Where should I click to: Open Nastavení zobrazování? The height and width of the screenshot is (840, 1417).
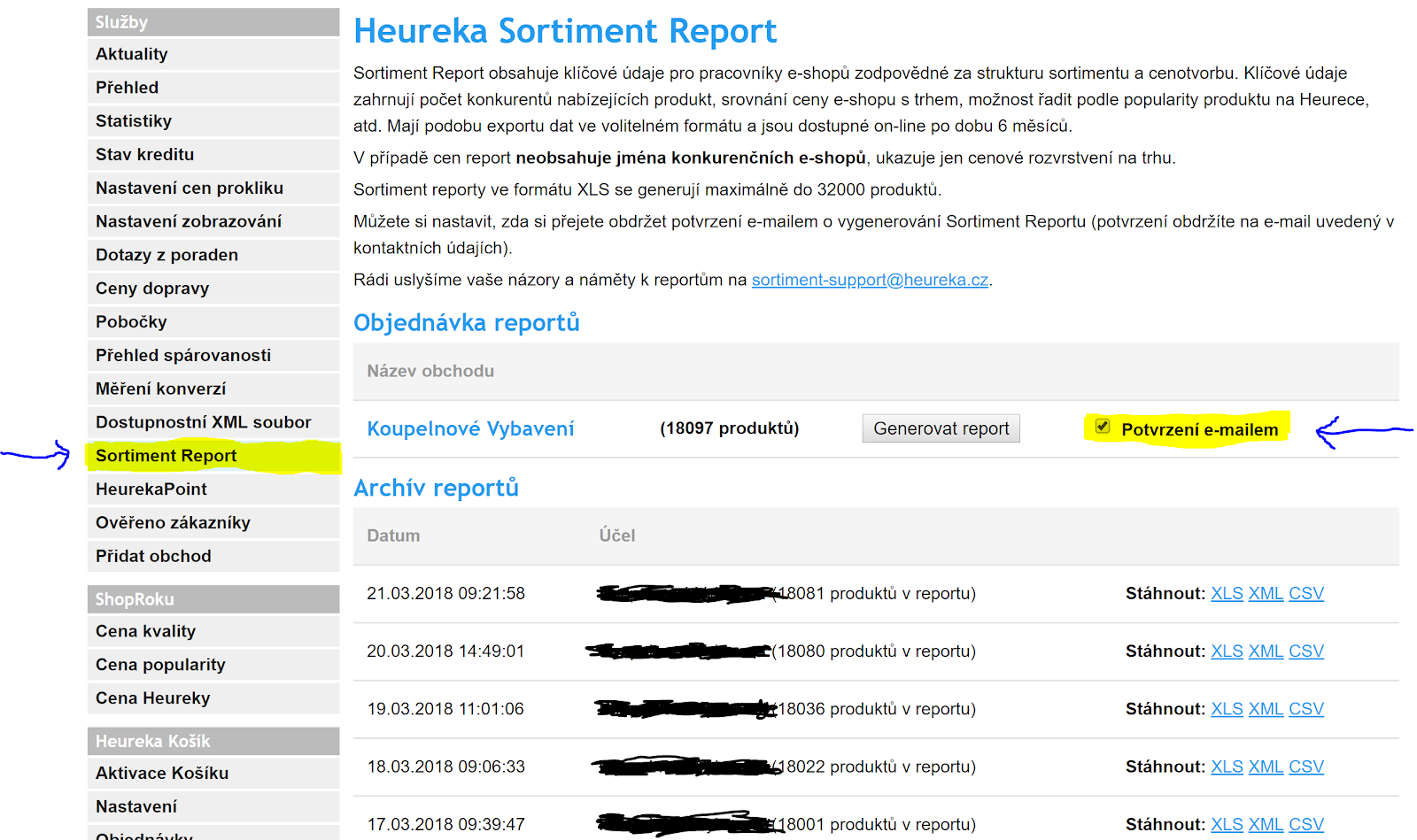point(213,221)
